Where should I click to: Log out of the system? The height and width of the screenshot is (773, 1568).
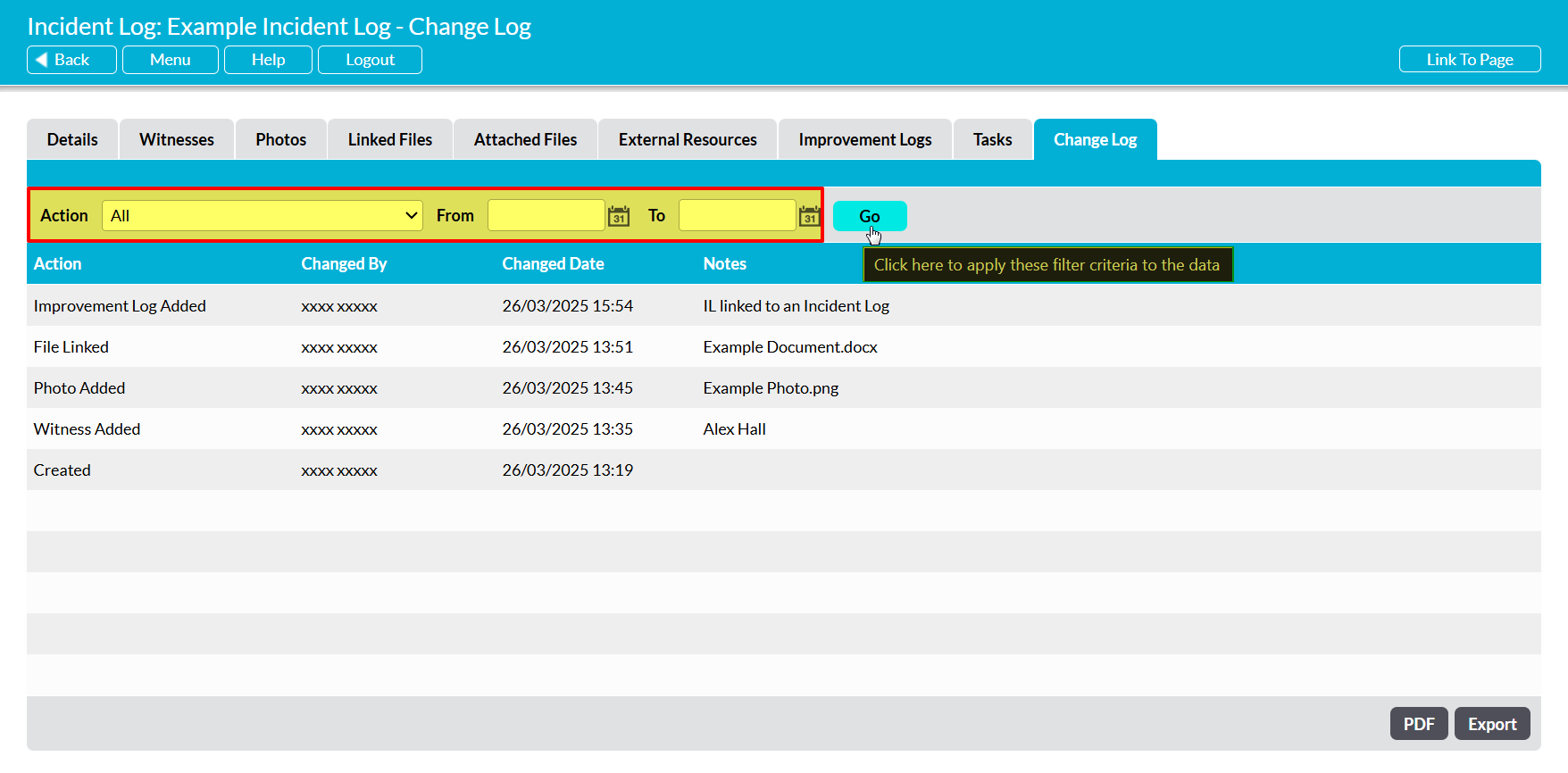point(370,60)
